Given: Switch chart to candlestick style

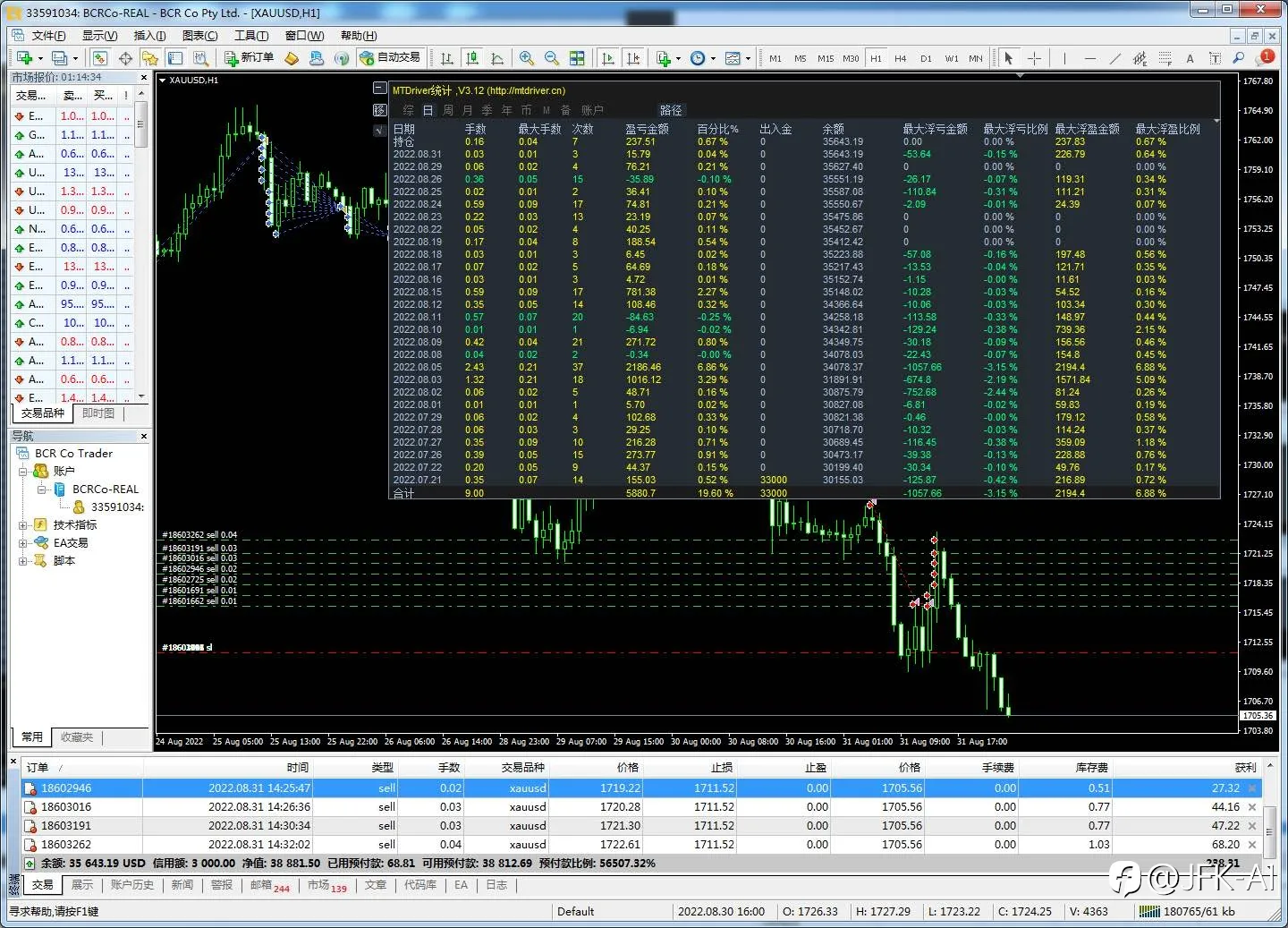Looking at the screenshot, I should 472,58.
